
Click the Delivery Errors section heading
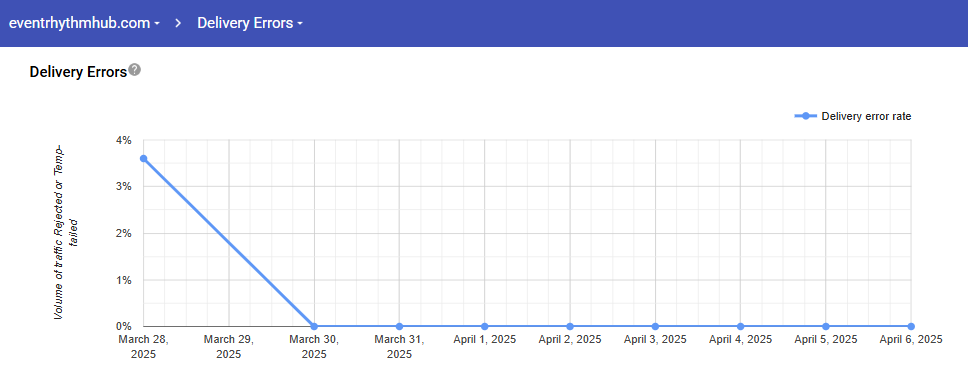[78, 72]
